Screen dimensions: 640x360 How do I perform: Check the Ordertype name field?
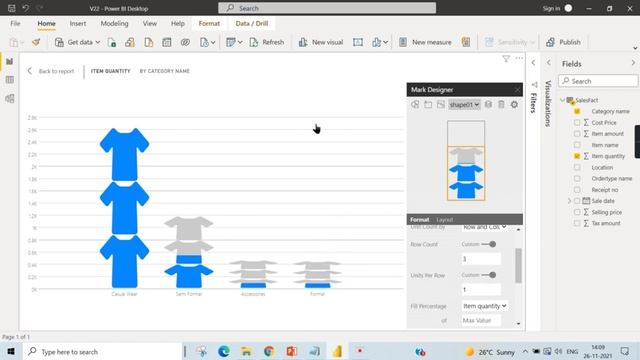pos(577,178)
